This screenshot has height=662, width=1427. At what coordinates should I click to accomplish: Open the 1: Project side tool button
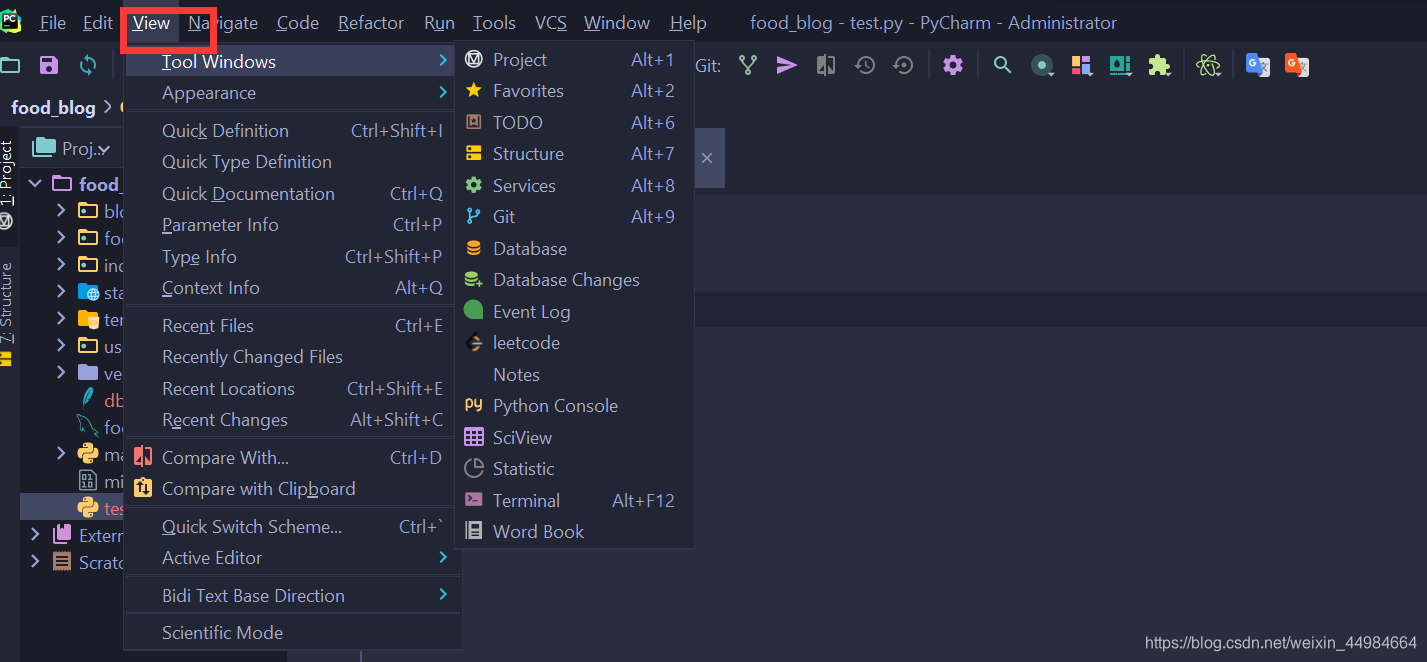coord(7,185)
